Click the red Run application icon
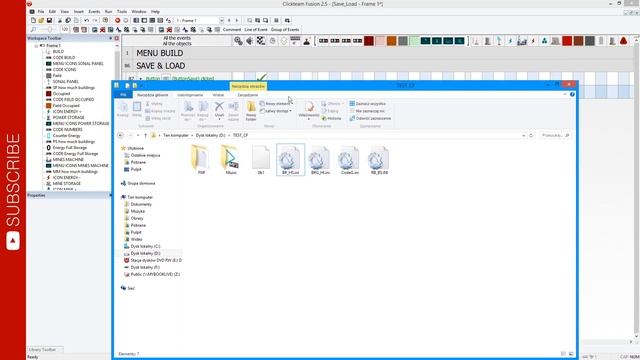This screenshot has height=360, width=640. tap(118, 20)
